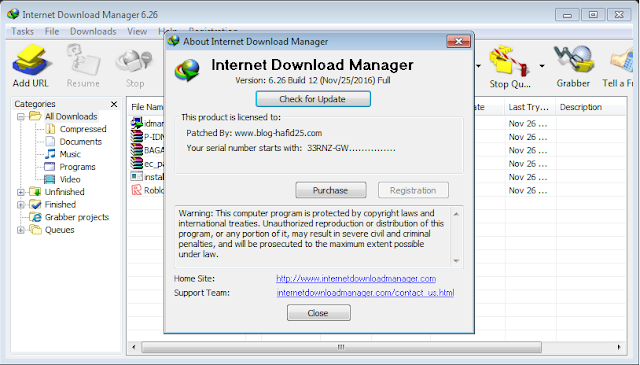Viewport: 640px width, 365px height.
Task: Expand the Unfinished tree node
Action: click(x=20, y=192)
